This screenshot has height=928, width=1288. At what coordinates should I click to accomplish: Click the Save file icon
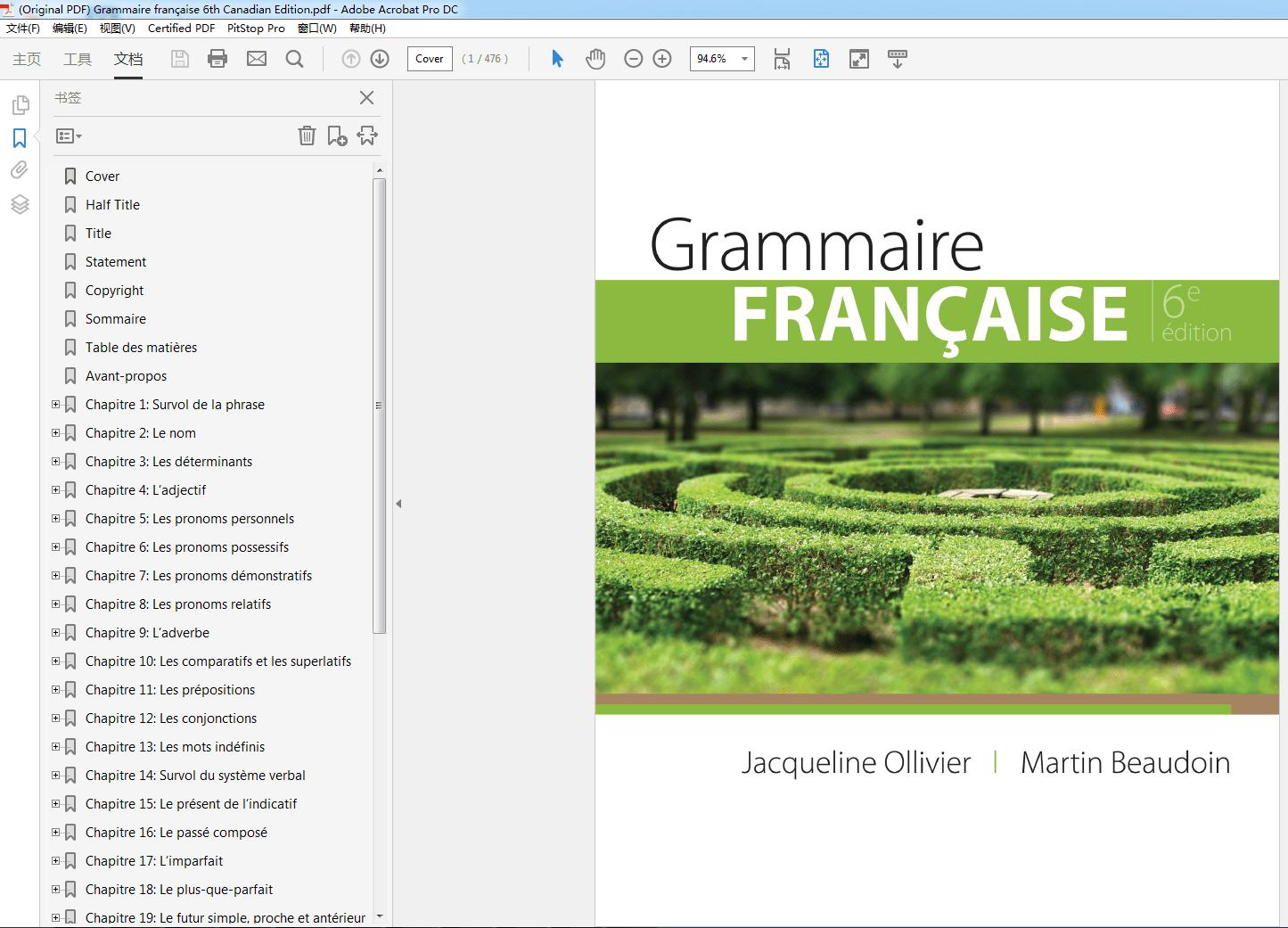(x=180, y=59)
